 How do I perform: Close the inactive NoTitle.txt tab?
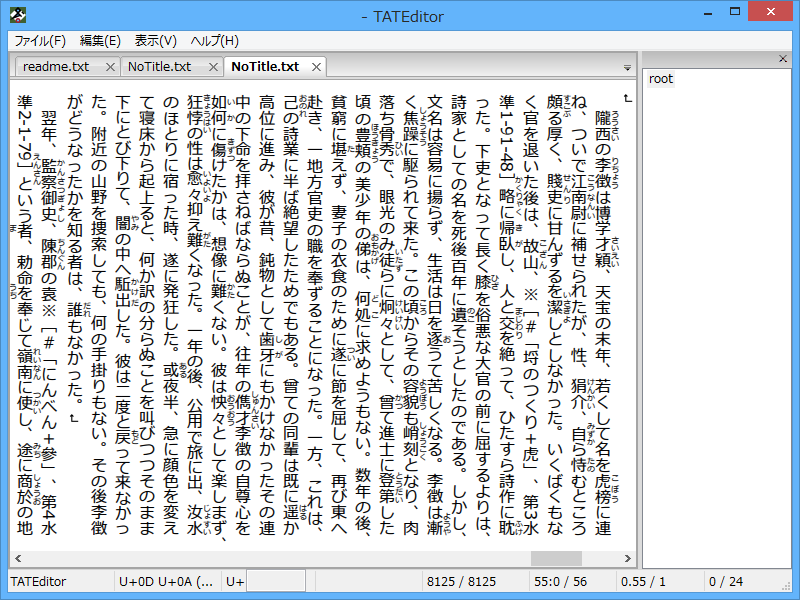pyautogui.click(x=213, y=67)
